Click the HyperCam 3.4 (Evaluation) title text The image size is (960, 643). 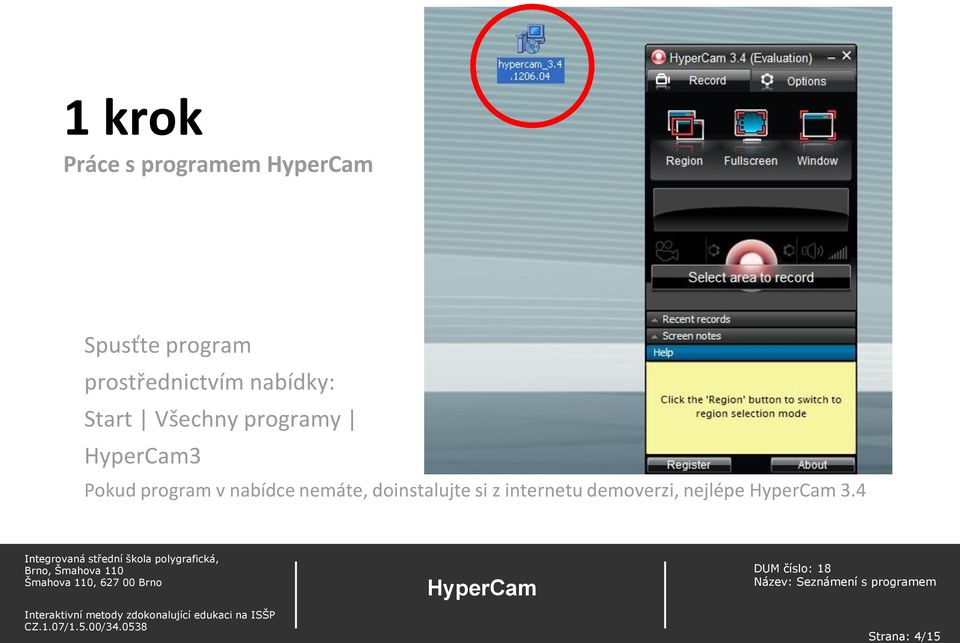[x=740, y=58]
